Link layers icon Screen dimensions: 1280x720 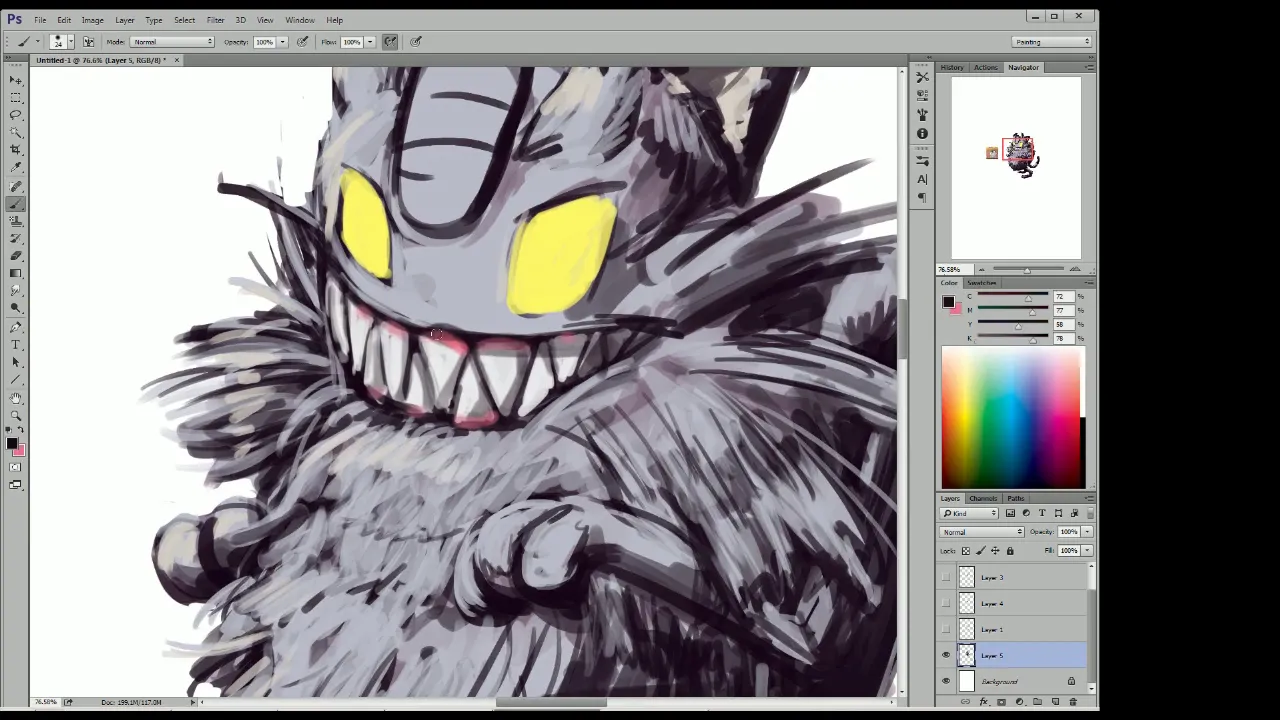966,702
